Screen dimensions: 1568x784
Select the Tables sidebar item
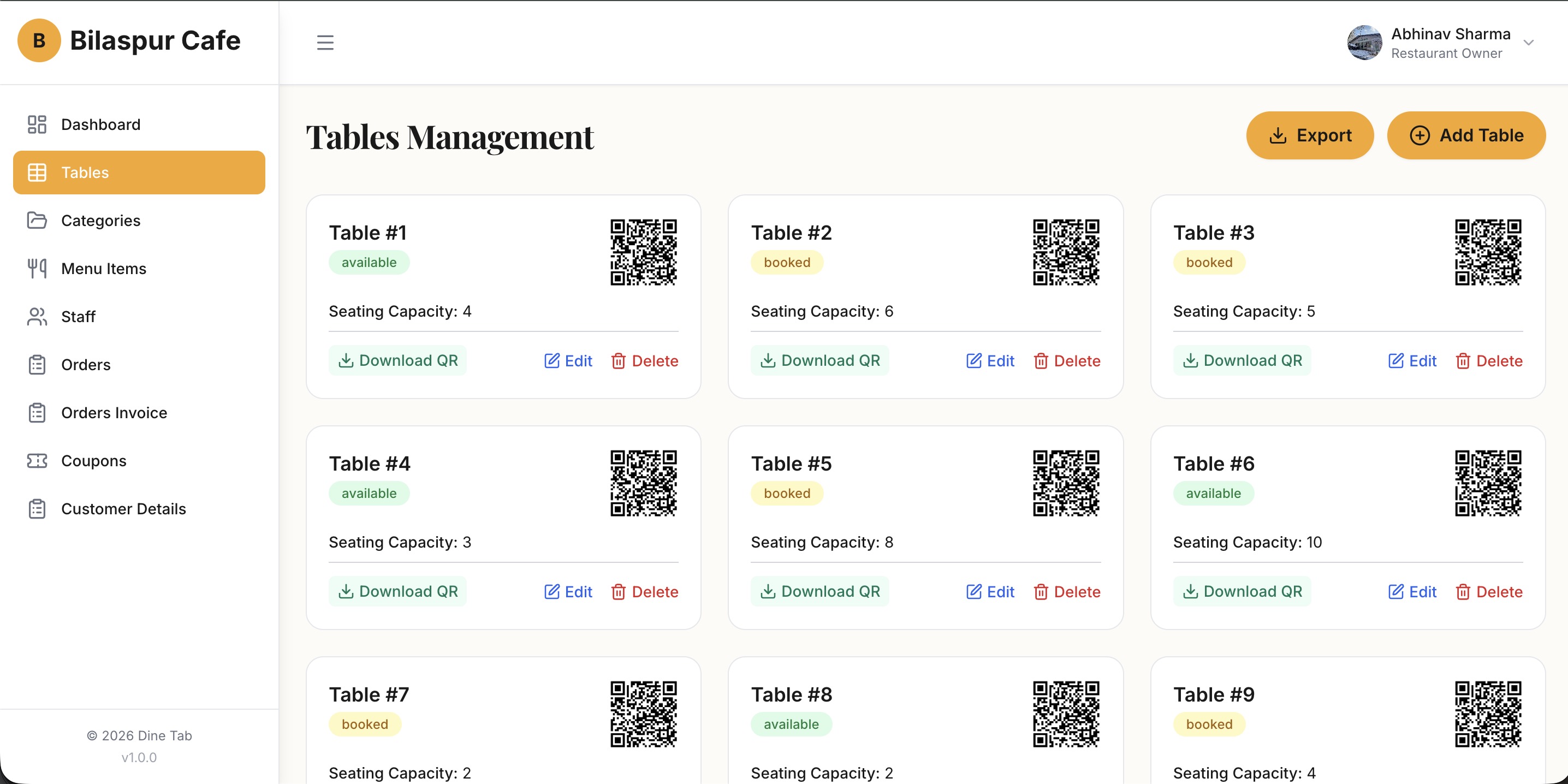pyautogui.click(x=139, y=173)
